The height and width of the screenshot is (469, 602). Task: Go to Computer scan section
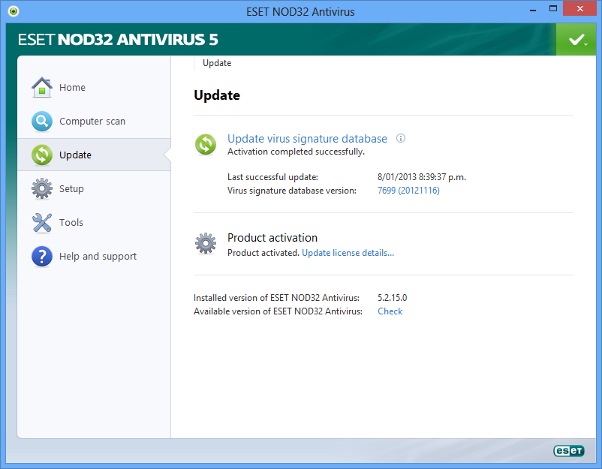coord(94,121)
